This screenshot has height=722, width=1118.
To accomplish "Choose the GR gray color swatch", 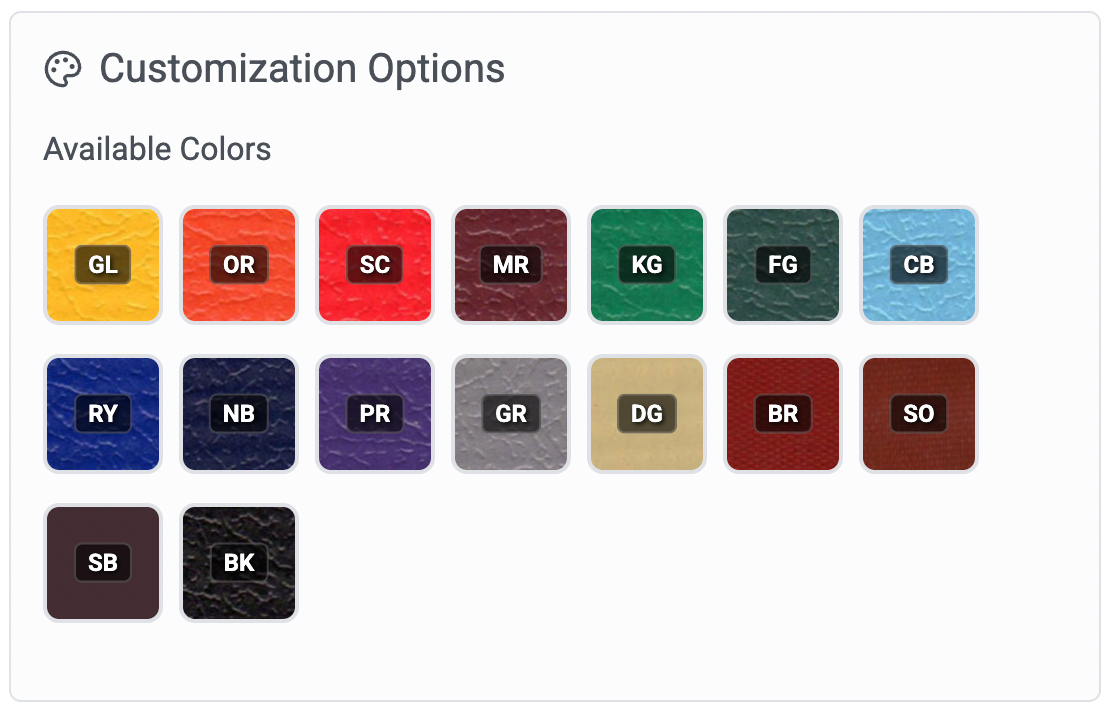I will tap(510, 414).
